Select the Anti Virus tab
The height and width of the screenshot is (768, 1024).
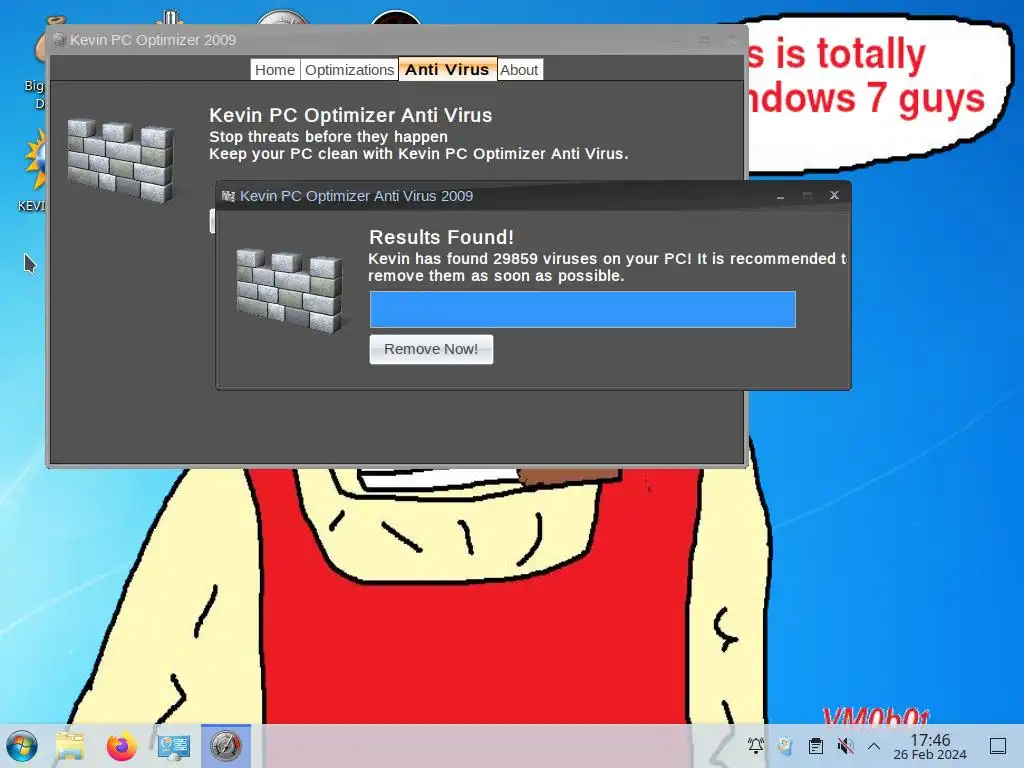(447, 69)
